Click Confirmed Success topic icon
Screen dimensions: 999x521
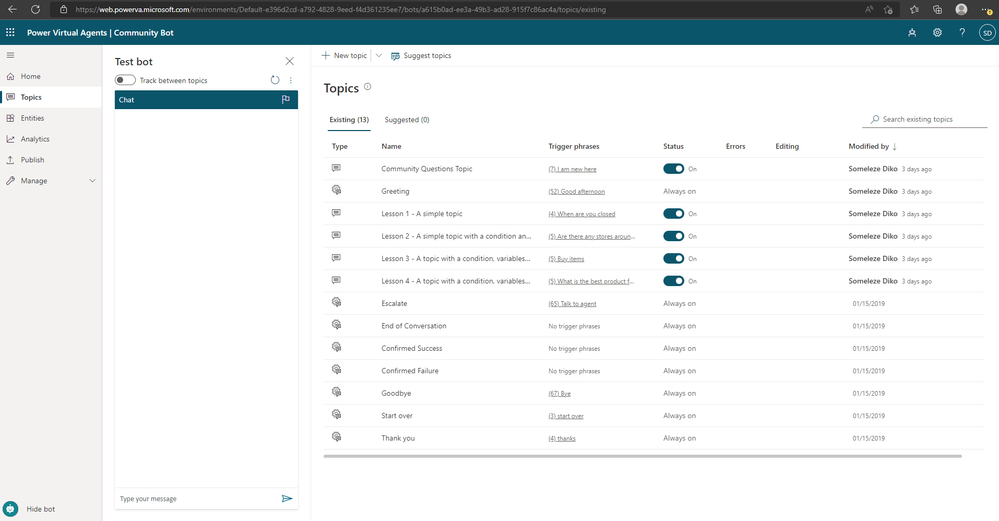point(336,347)
